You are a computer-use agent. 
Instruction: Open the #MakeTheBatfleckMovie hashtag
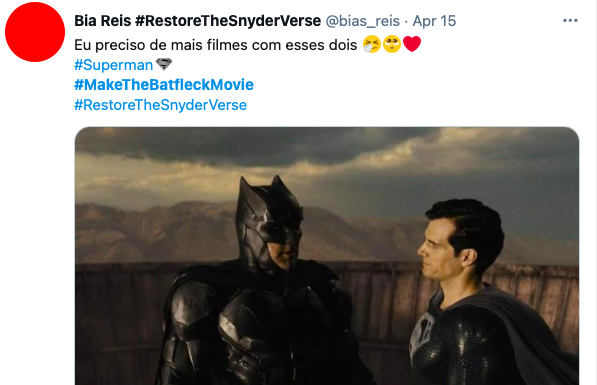pos(164,85)
